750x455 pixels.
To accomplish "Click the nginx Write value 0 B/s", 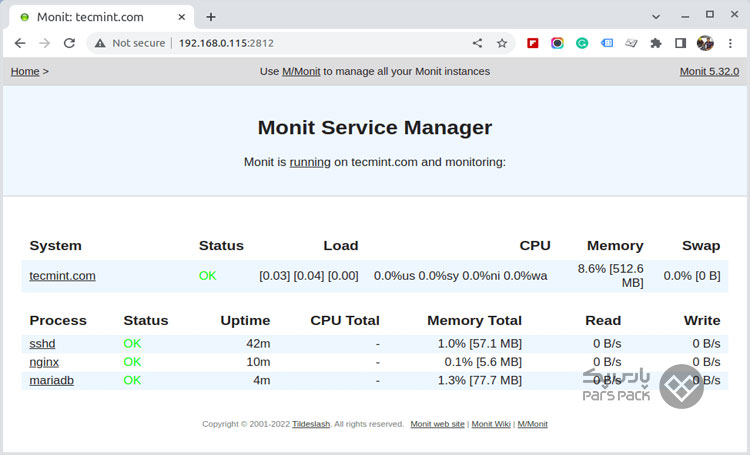I will point(706,362).
